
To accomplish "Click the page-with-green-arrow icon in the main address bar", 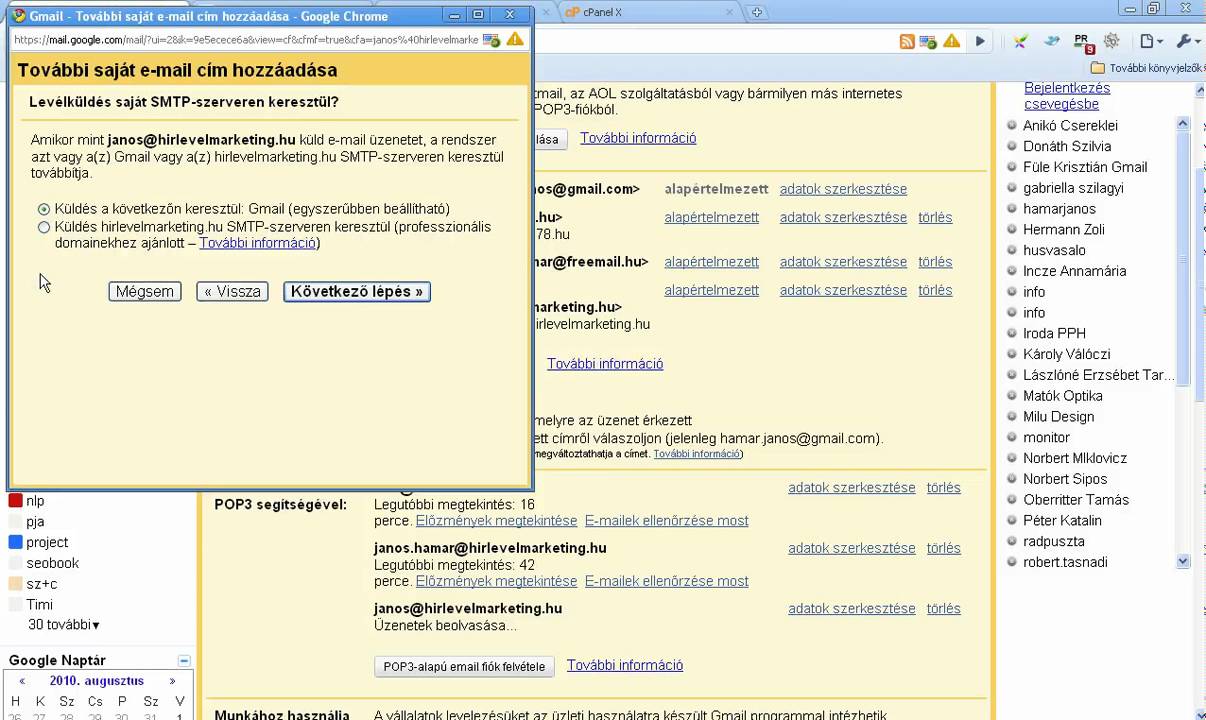I will pos(928,41).
